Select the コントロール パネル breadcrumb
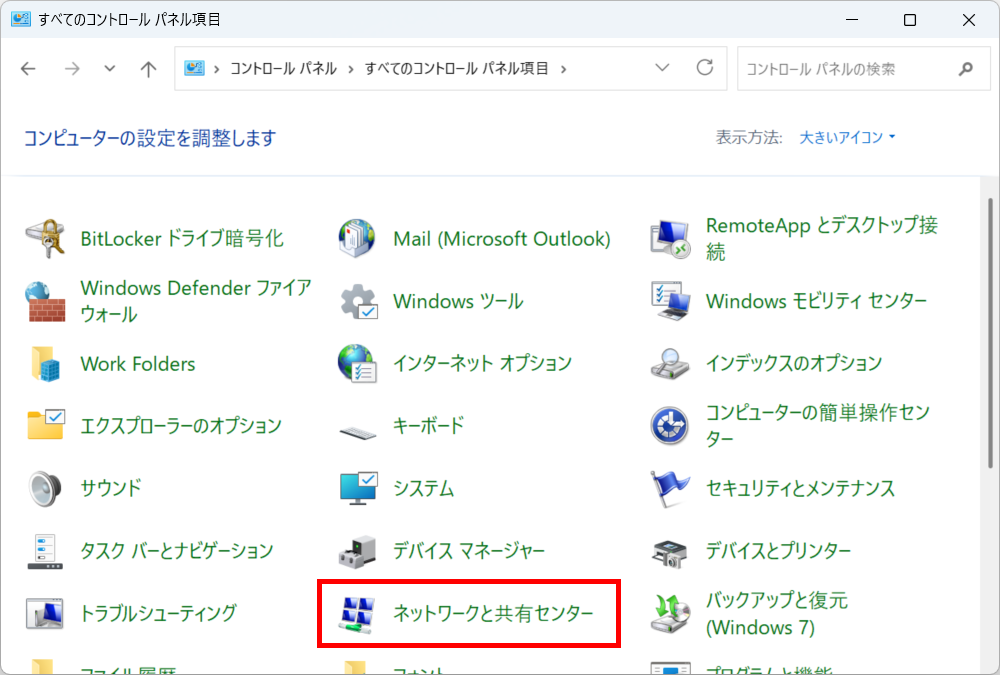Image resolution: width=1000 pixels, height=675 pixels. [x=283, y=68]
